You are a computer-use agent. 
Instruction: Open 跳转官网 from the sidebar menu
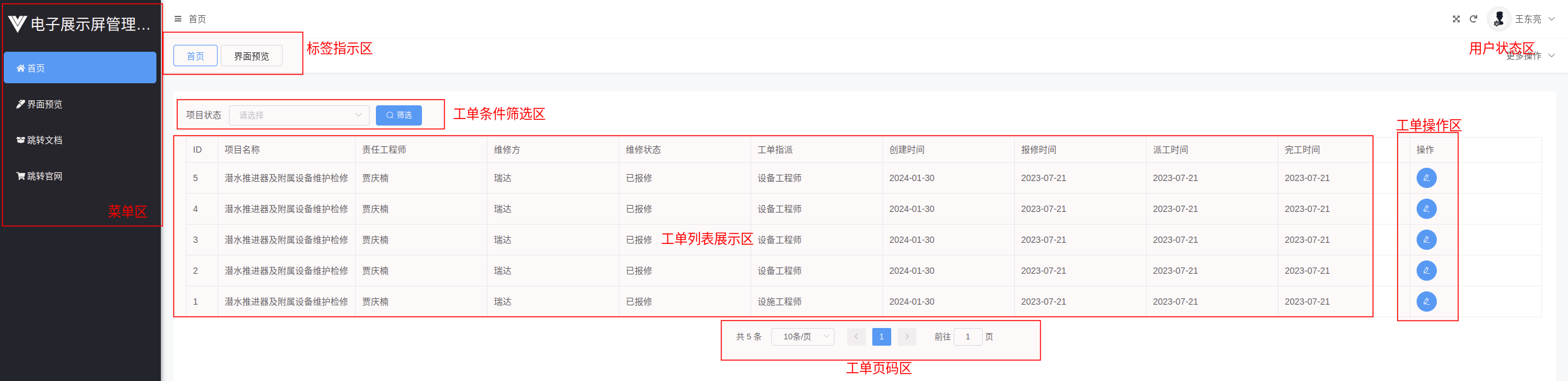click(44, 176)
